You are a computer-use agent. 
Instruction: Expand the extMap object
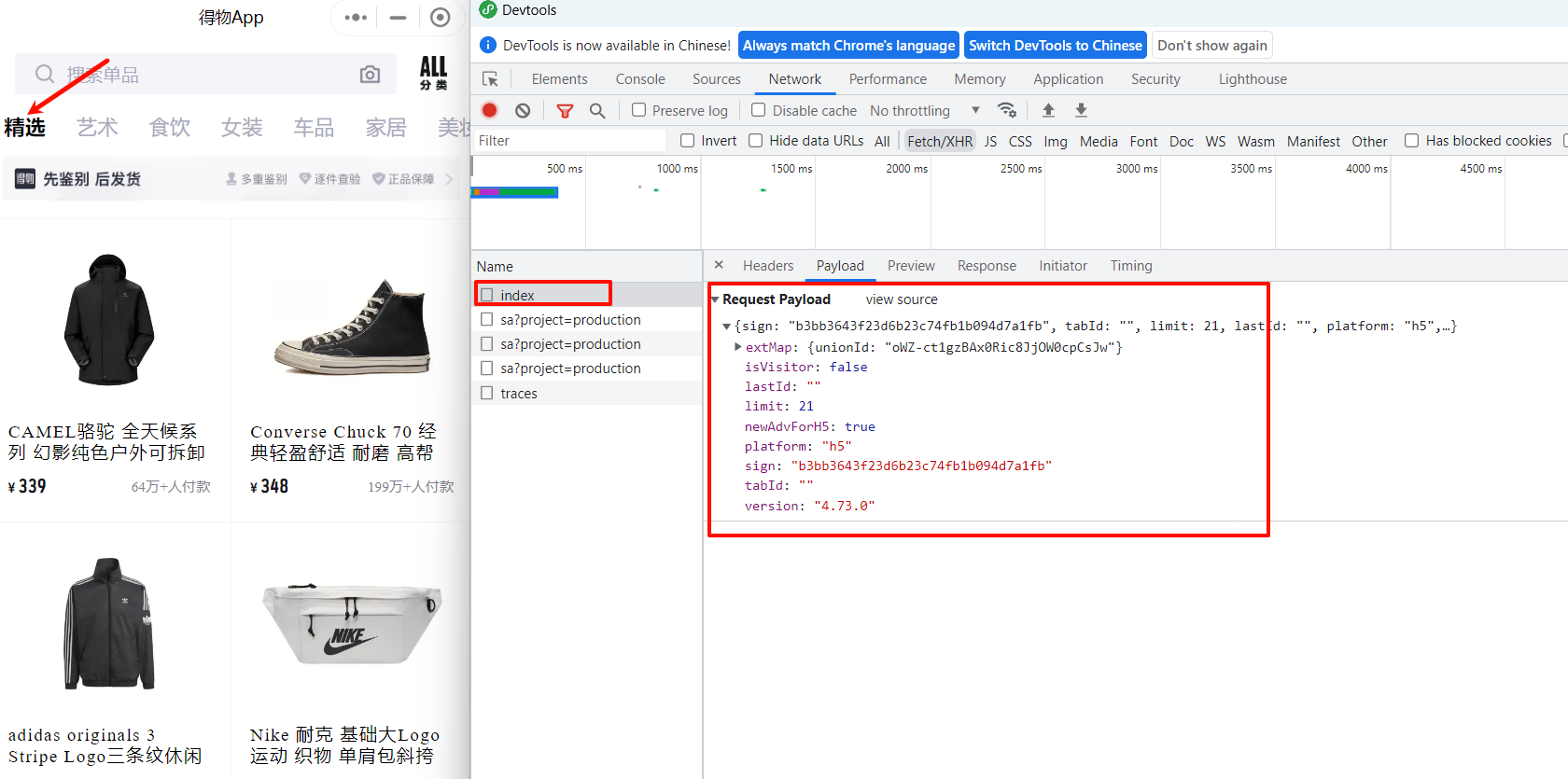tap(738, 347)
